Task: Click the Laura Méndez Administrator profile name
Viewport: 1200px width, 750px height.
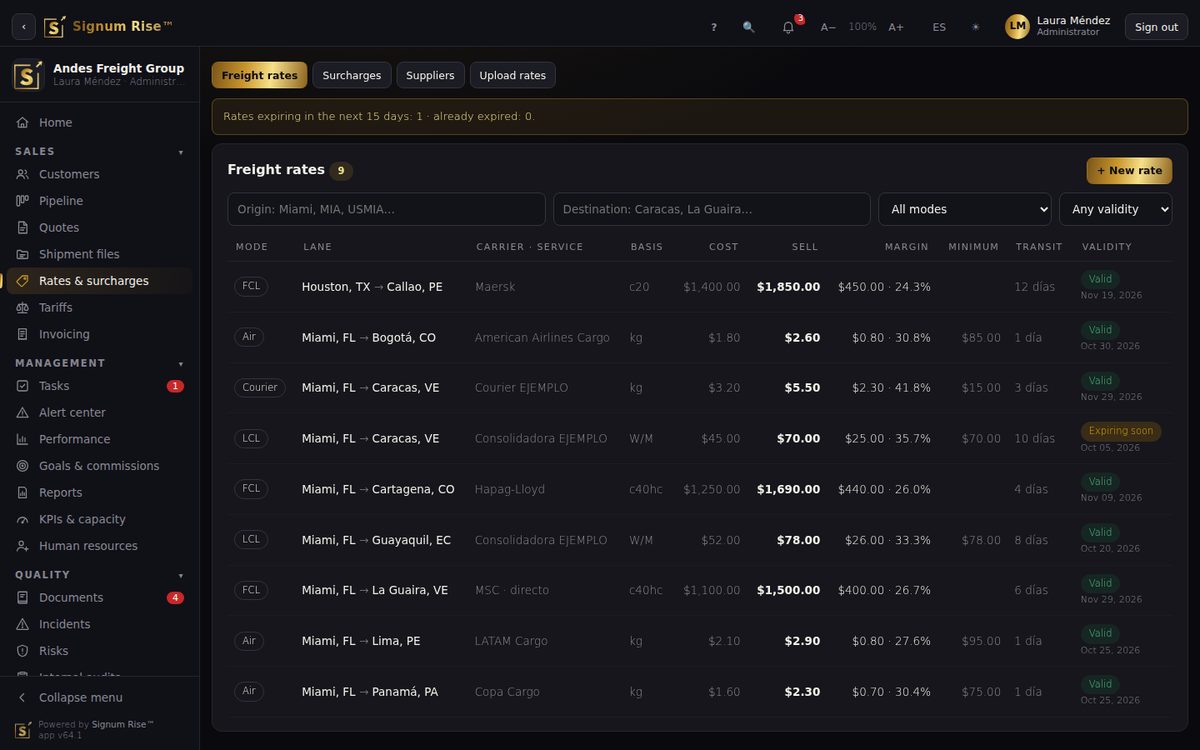Action: (x=1073, y=26)
